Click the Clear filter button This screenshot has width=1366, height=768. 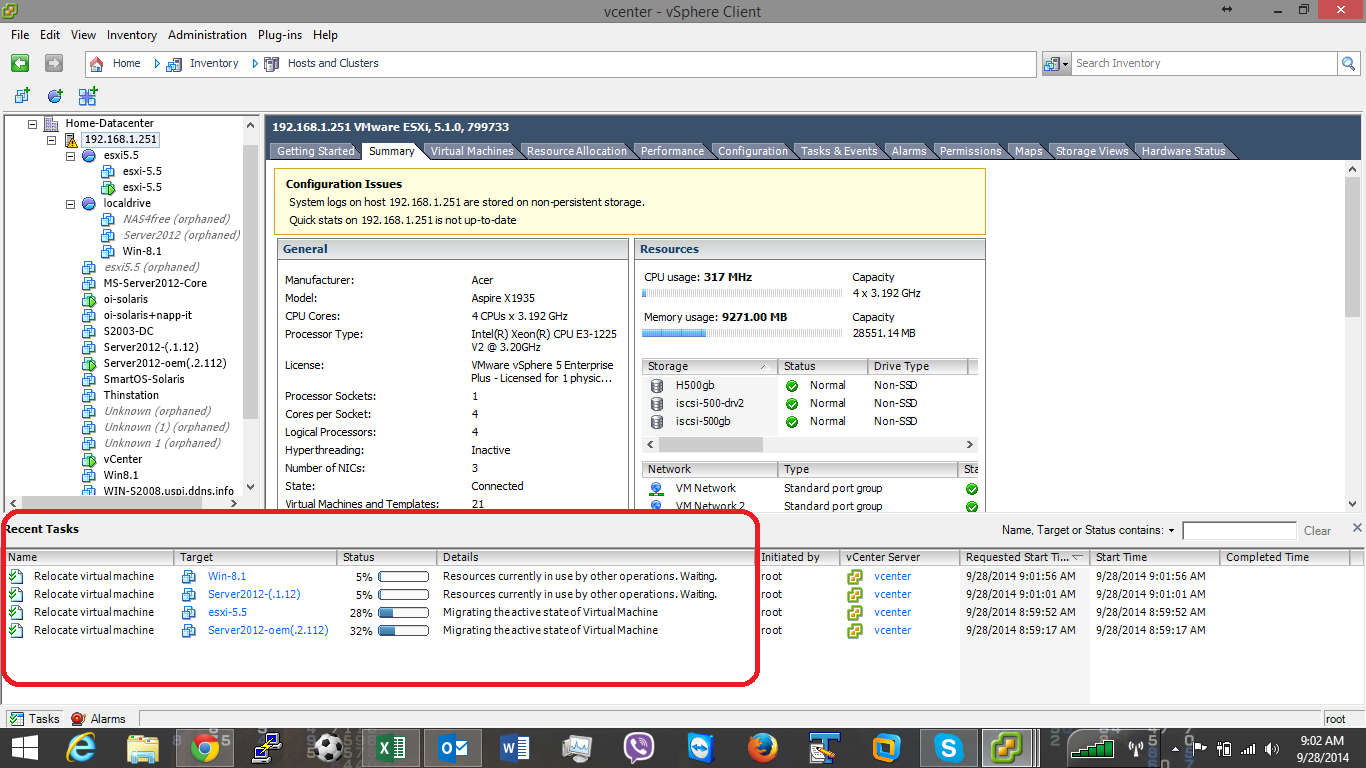click(1317, 531)
